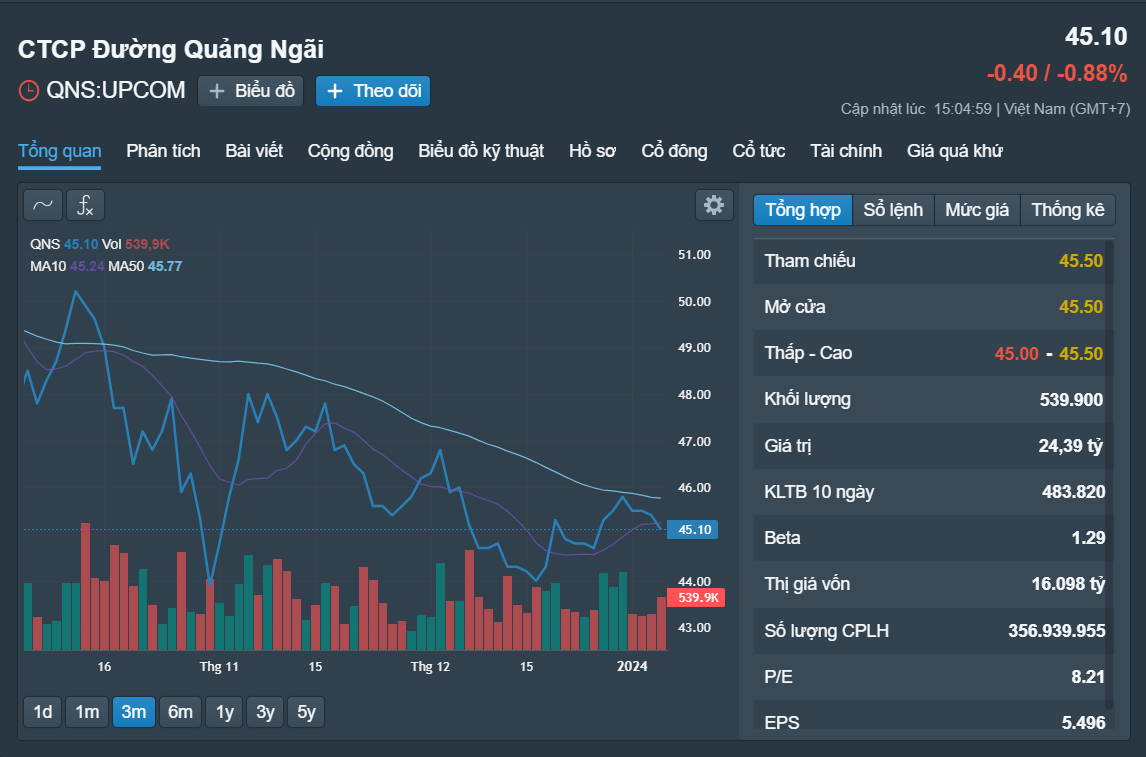The height and width of the screenshot is (757, 1146).
Task: Click the Beta value 1.29
Action: point(1088,538)
